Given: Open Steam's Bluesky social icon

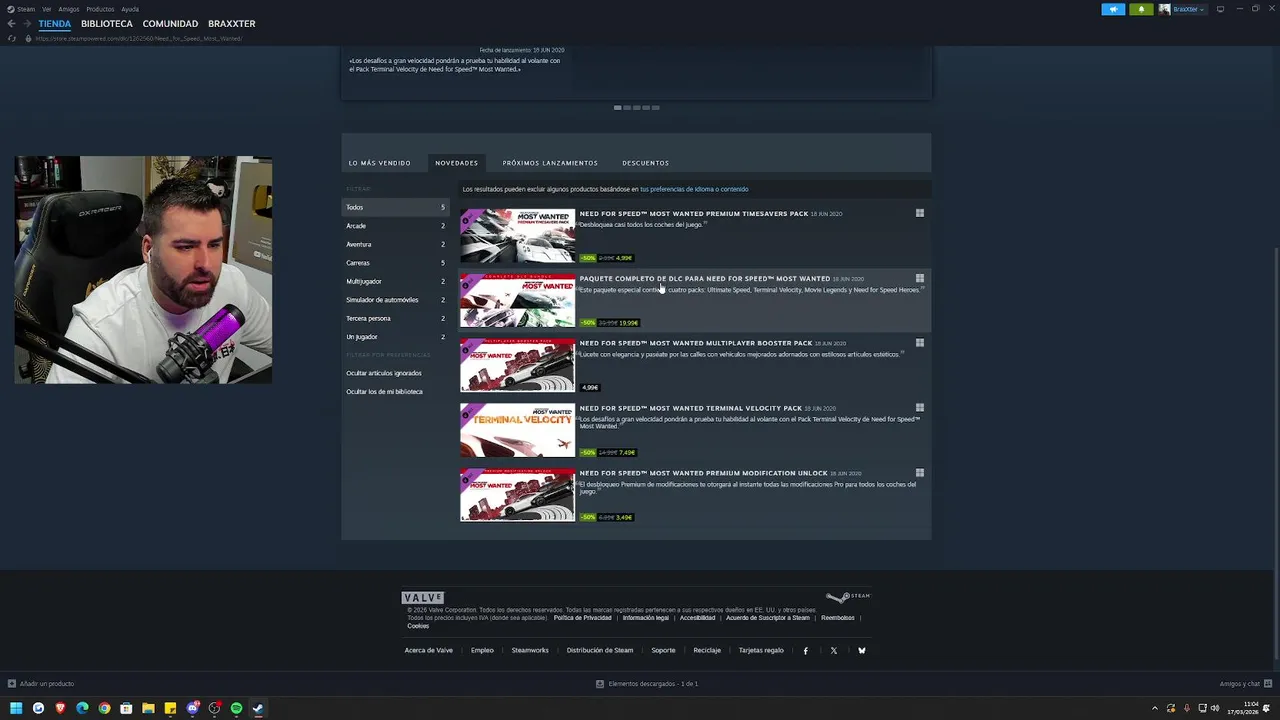Looking at the screenshot, I should coord(862,651).
